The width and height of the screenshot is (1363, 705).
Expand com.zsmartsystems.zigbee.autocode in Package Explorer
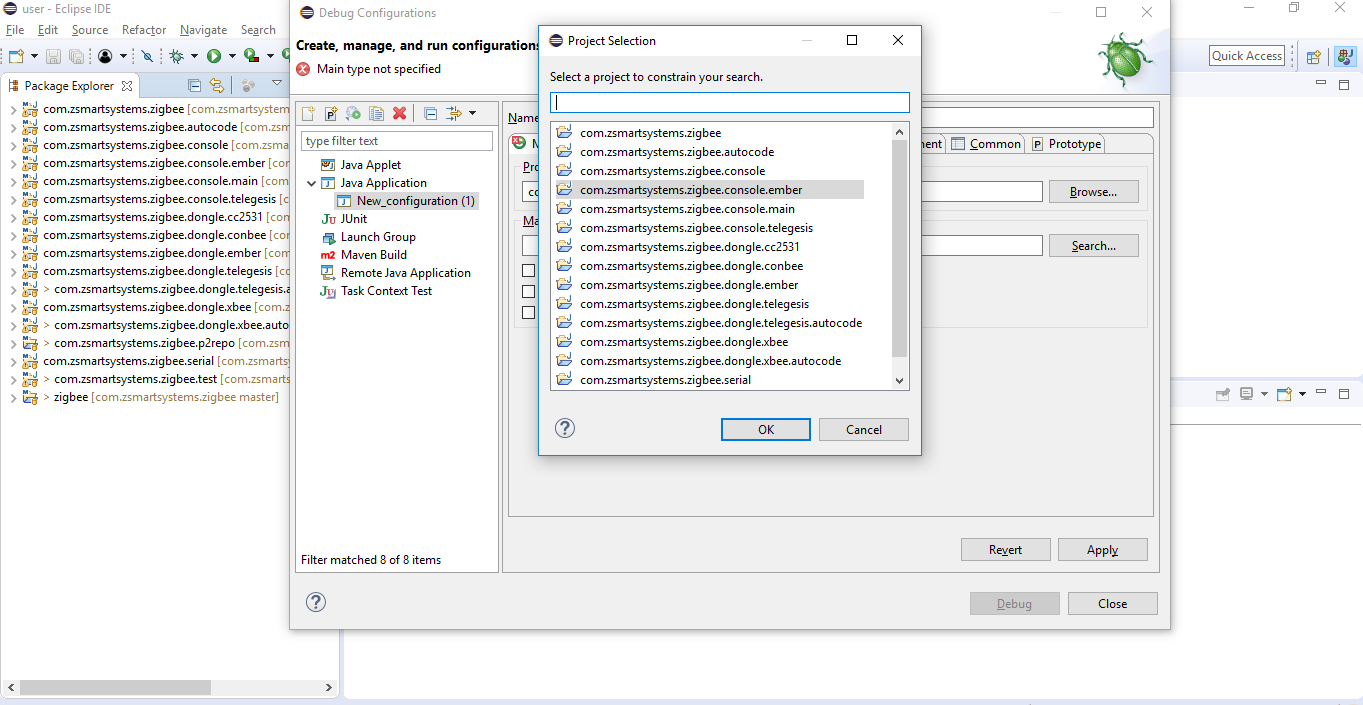(x=13, y=127)
